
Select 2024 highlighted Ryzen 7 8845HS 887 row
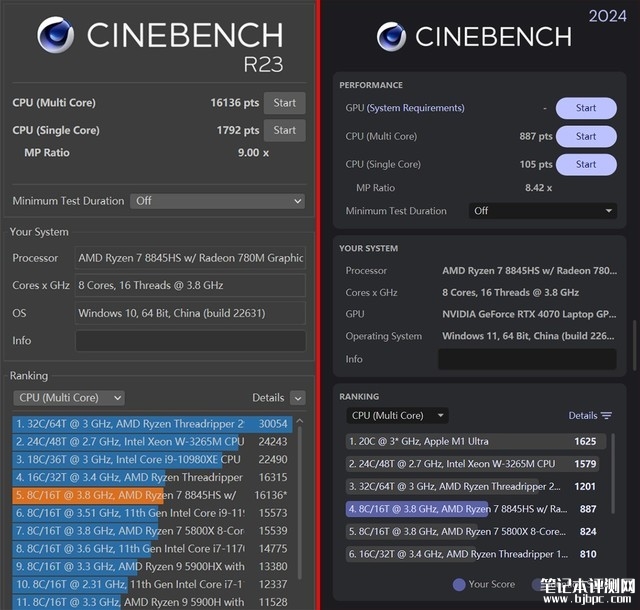click(476, 509)
